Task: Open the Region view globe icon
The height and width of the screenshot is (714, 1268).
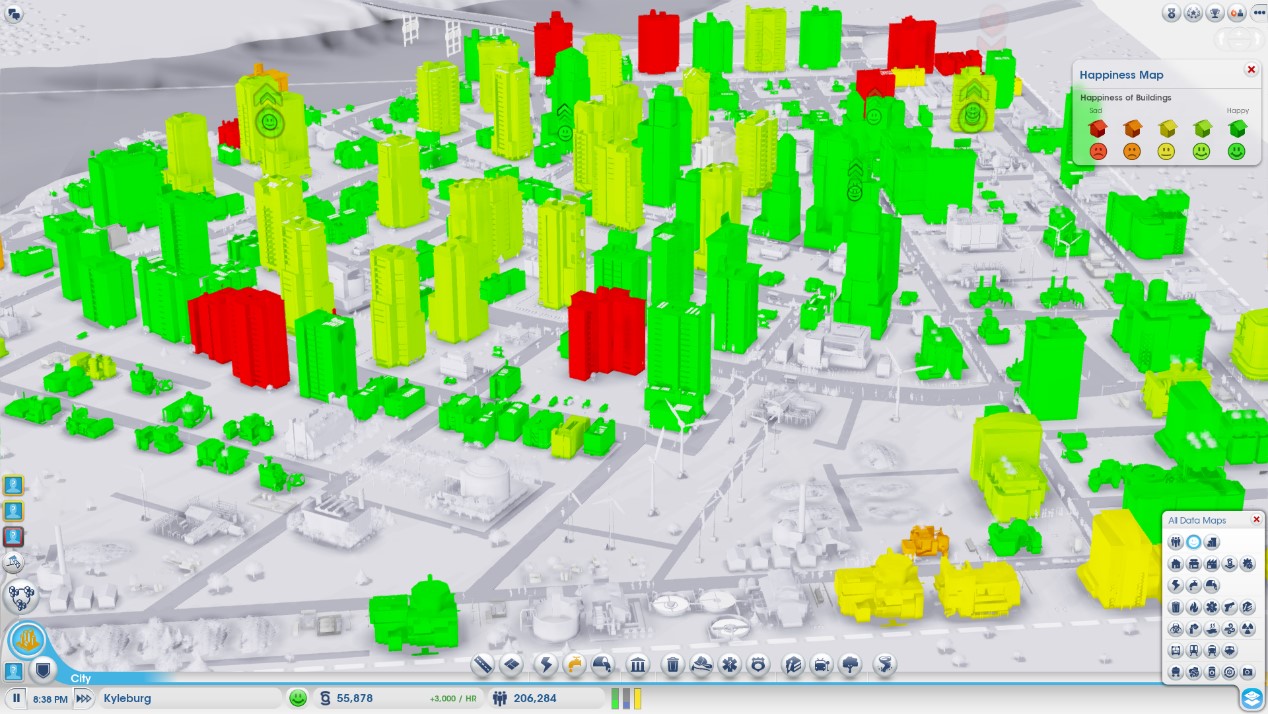Action: (x=22, y=597)
